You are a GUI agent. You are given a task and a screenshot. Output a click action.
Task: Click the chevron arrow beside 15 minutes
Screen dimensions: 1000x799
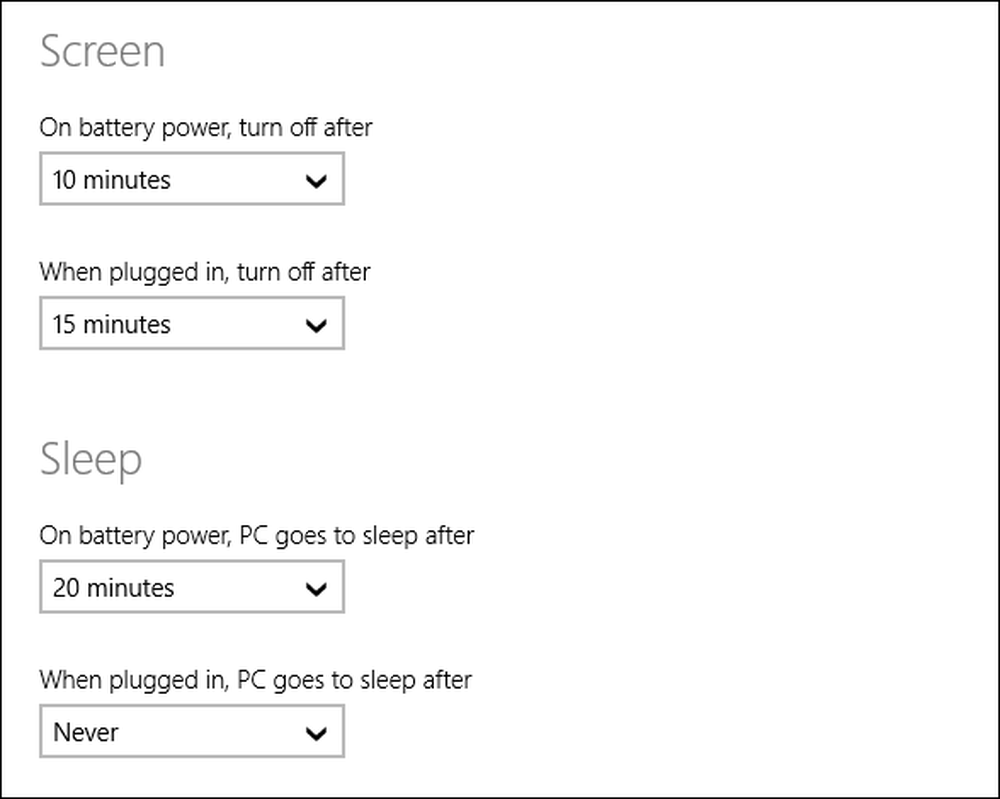pos(316,326)
